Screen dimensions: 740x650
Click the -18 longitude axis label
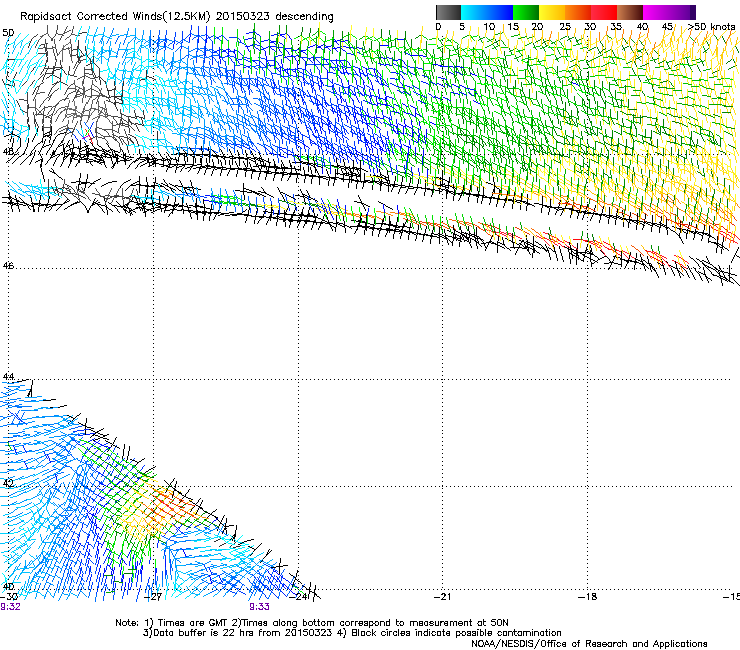587,597
